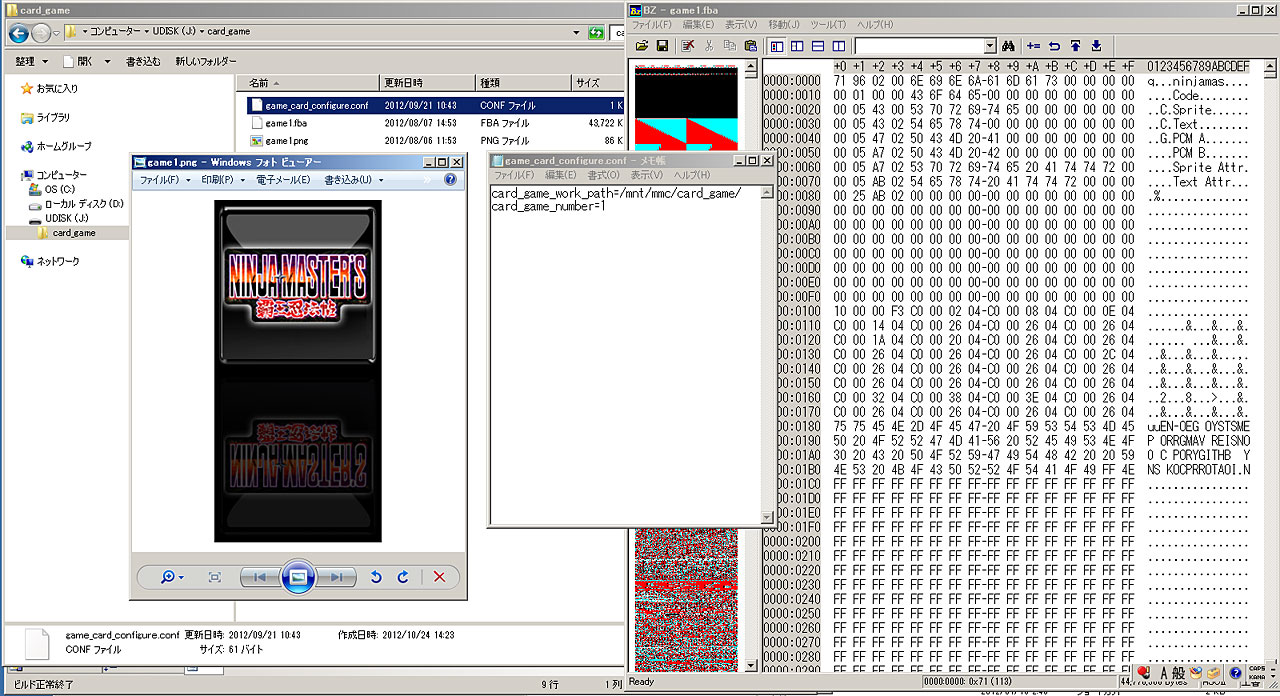The image size is (1280, 696).
Task: Click the Save floppy icon in BZ toolbar
Action: [x=661, y=46]
